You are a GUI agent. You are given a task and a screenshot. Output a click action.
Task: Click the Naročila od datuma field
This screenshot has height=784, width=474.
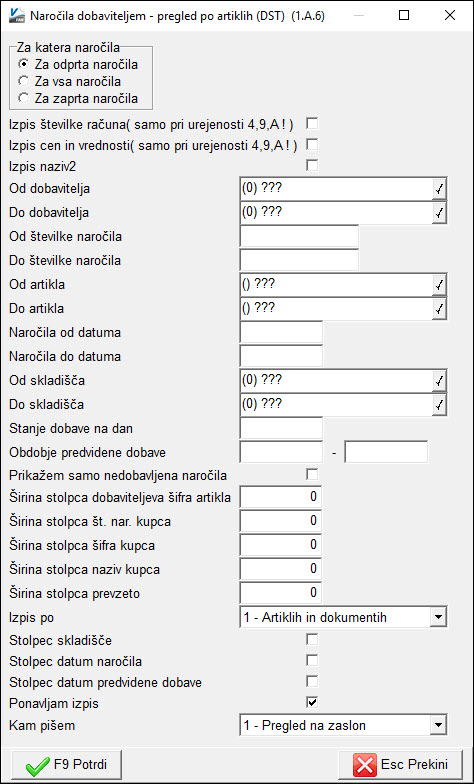coord(281,332)
